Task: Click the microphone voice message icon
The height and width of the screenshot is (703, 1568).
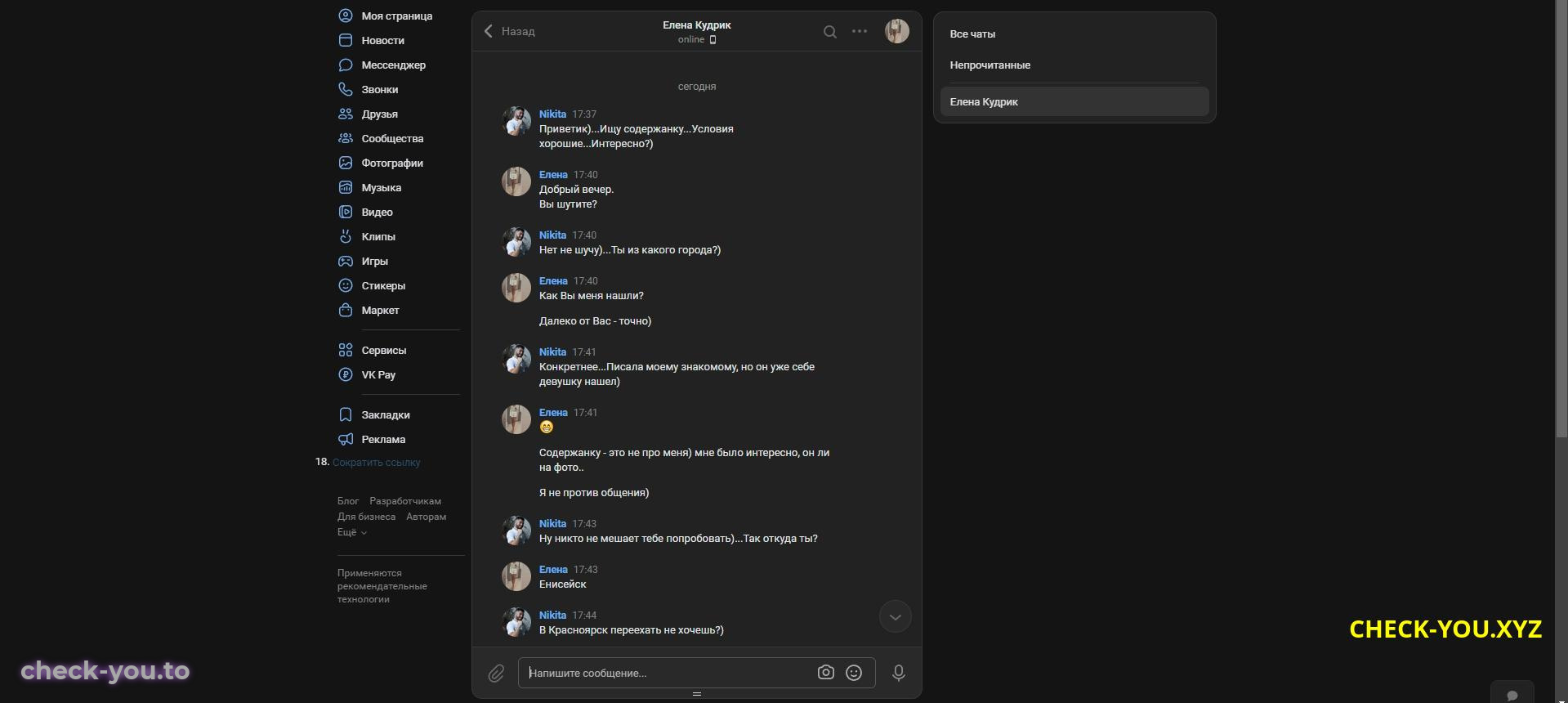Action: click(898, 673)
